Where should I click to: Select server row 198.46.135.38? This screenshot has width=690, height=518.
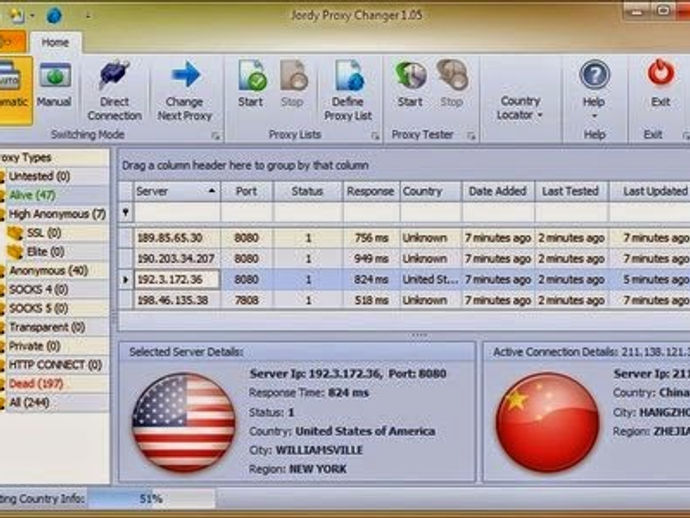404,301
